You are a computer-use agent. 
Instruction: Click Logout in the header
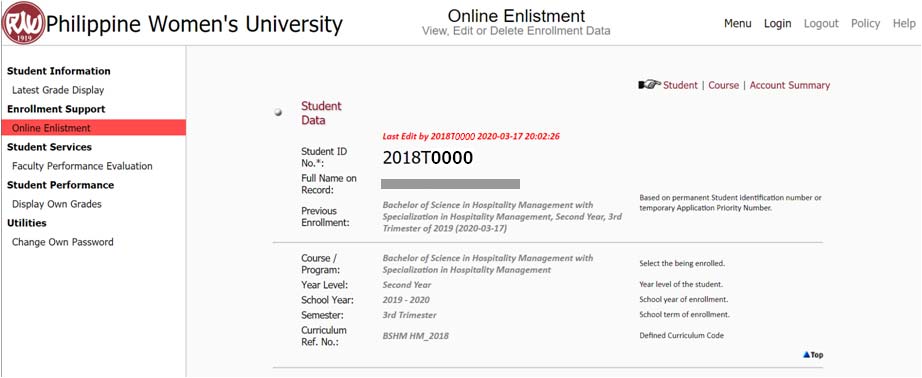[821, 24]
